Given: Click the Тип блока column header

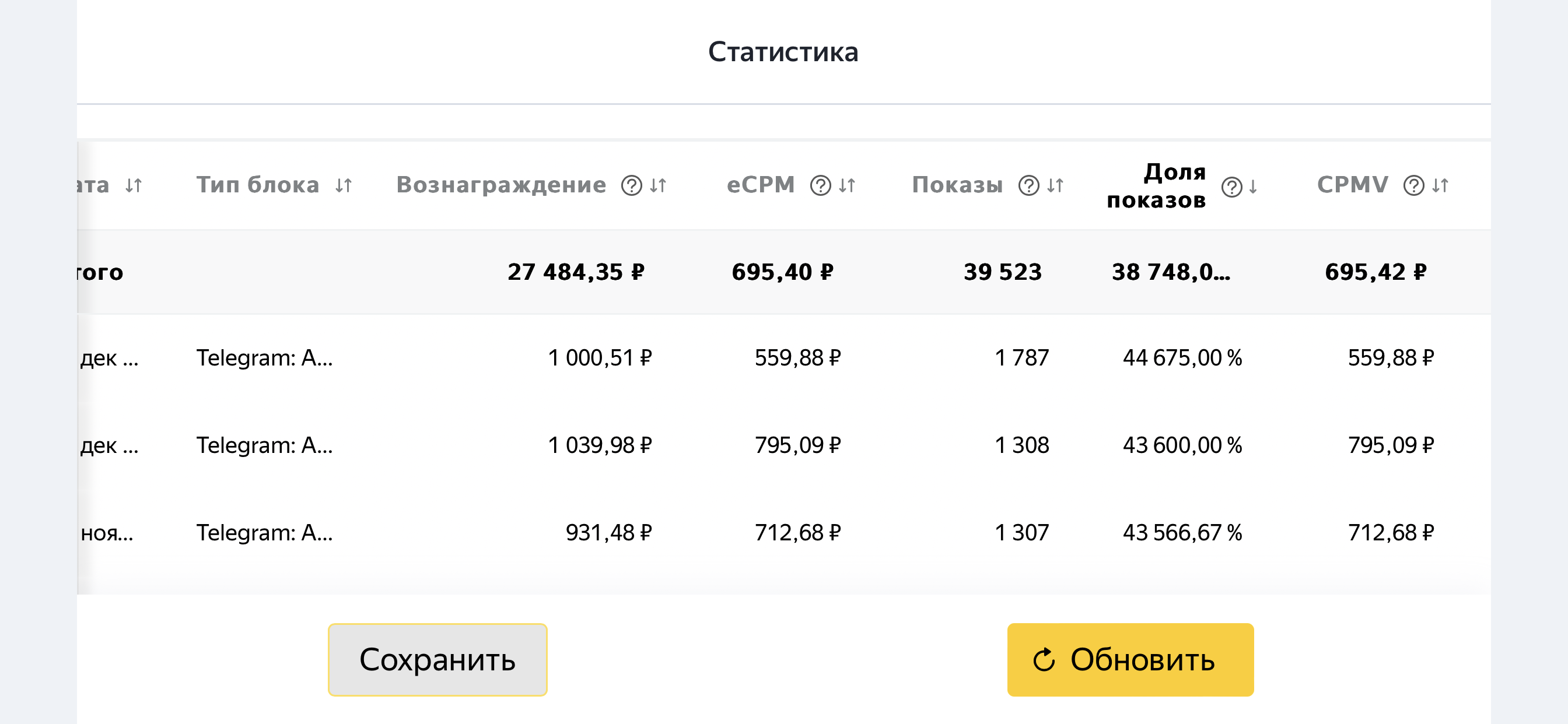Looking at the screenshot, I should [257, 185].
